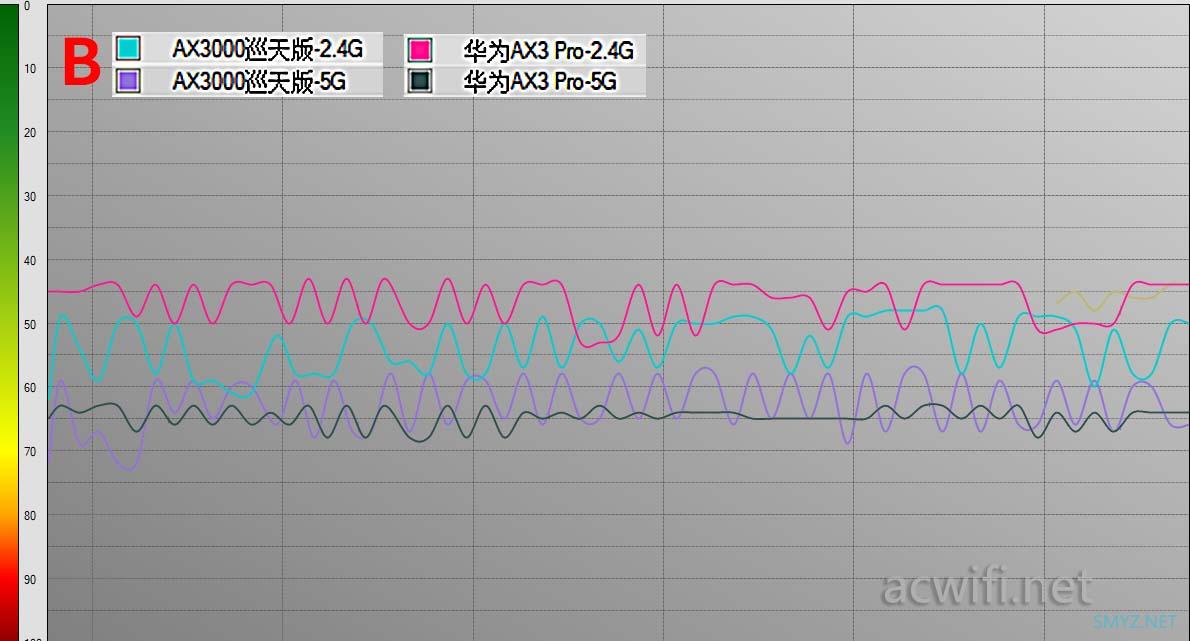1190x641 pixels.
Task: Click the 90 axis label
Action: [x=30, y=580]
